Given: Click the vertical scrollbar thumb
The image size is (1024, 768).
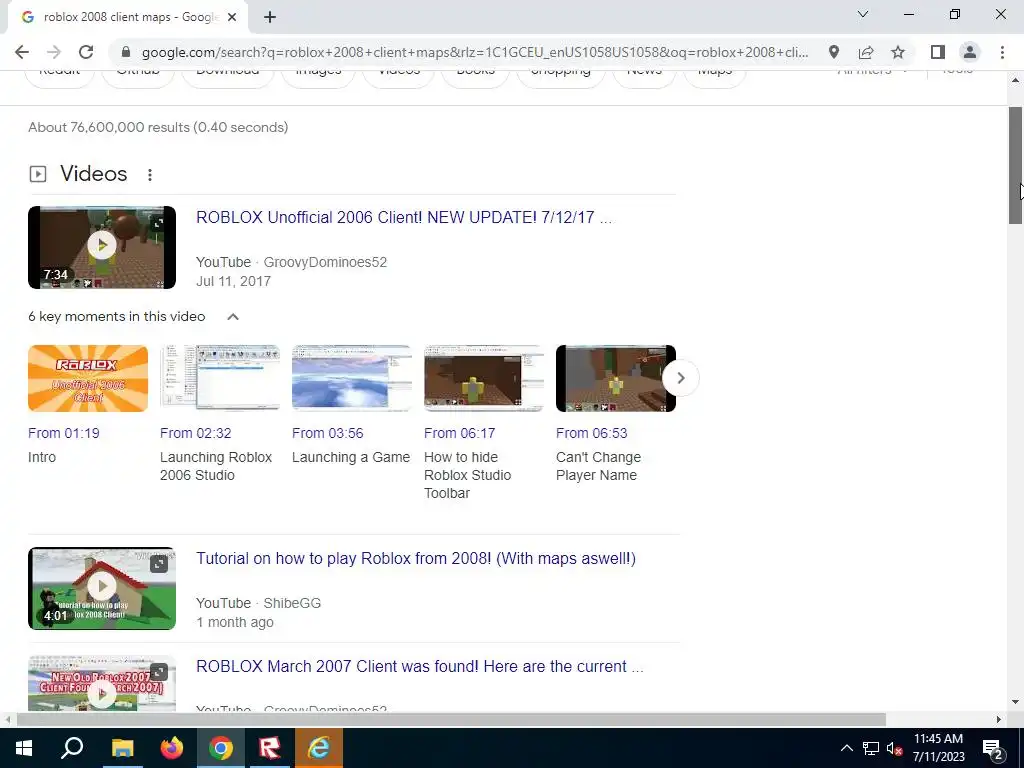Looking at the screenshot, I should (x=1016, y=165).
